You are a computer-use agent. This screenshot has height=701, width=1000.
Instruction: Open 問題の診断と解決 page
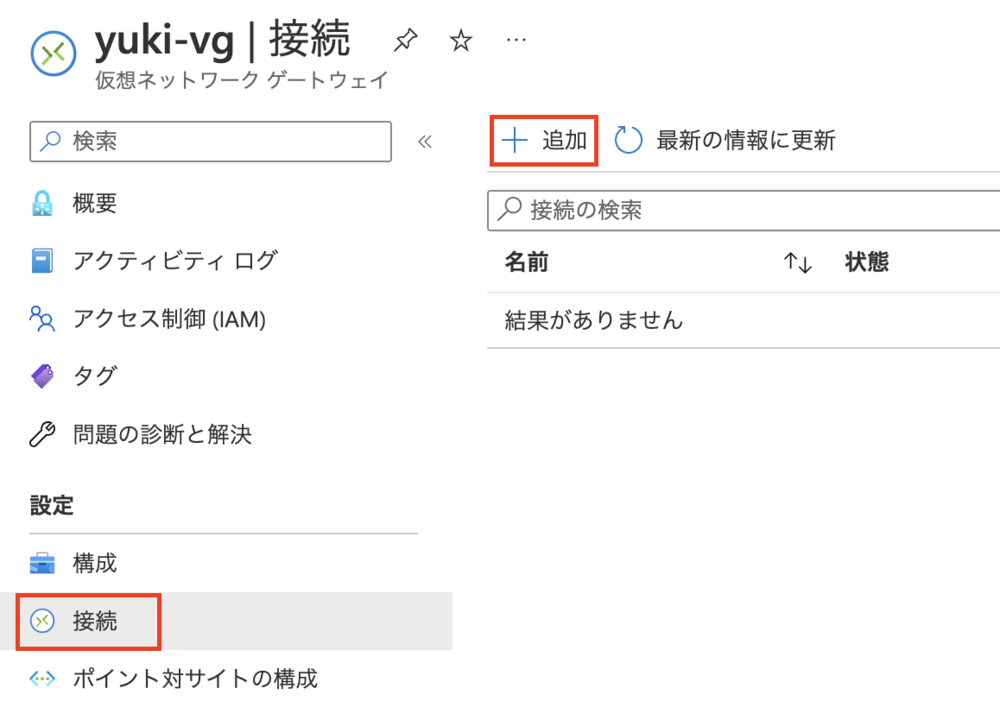coord(162,435)
